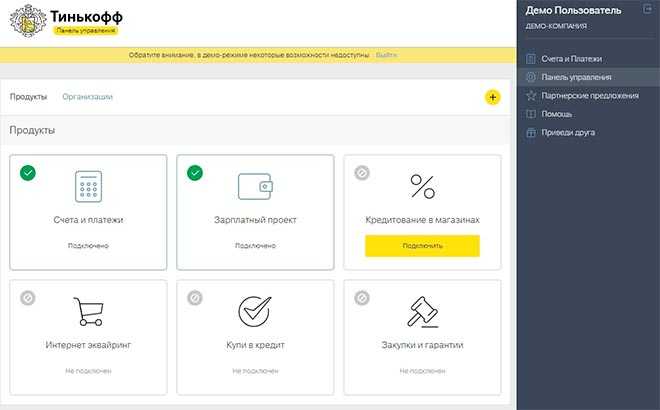This screenshot has width=660, height=410.
Task: Toggle green check on Зарплатный проект card
Action: (x=195, y=173)
